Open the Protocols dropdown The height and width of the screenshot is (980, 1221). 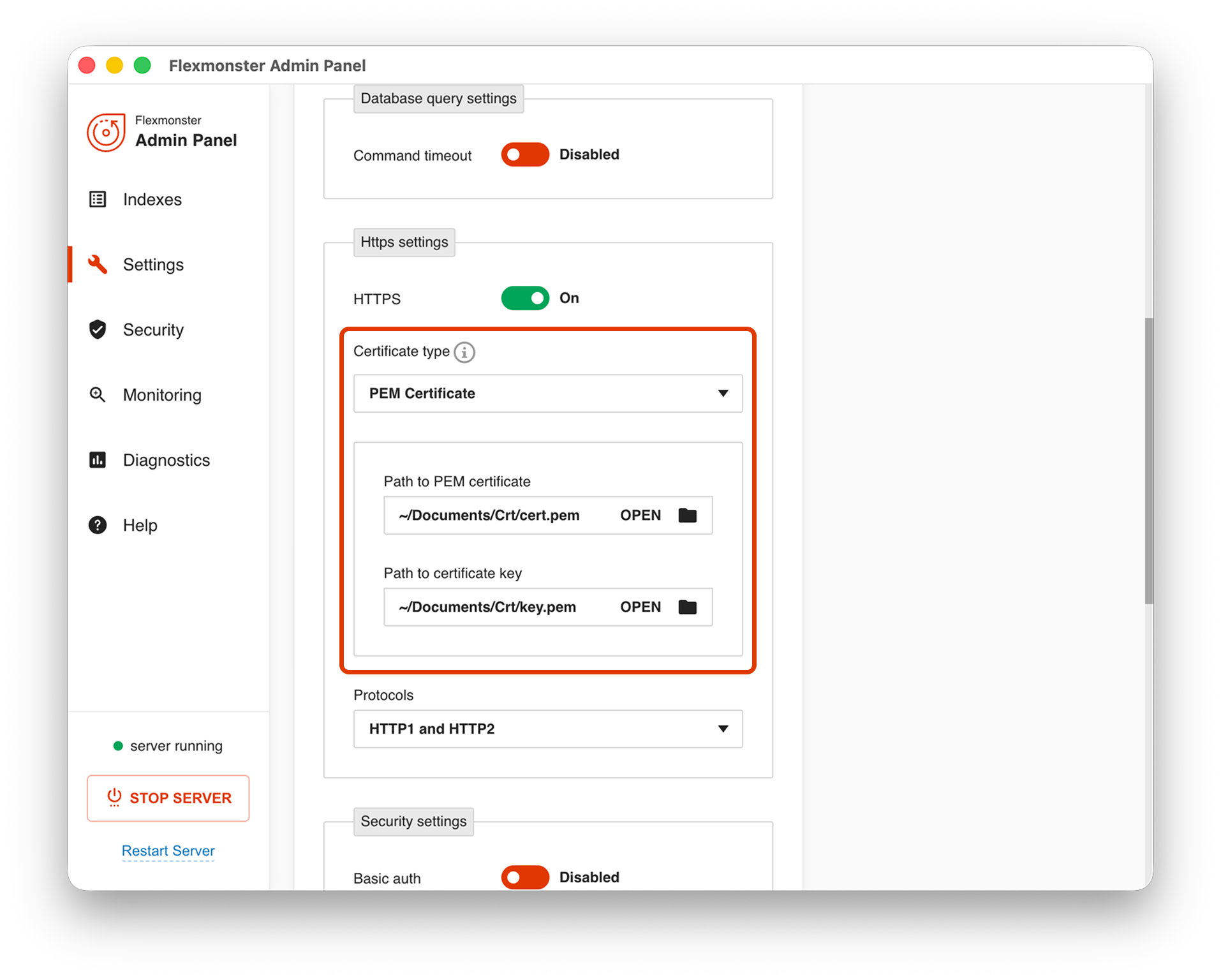(548, 729)
